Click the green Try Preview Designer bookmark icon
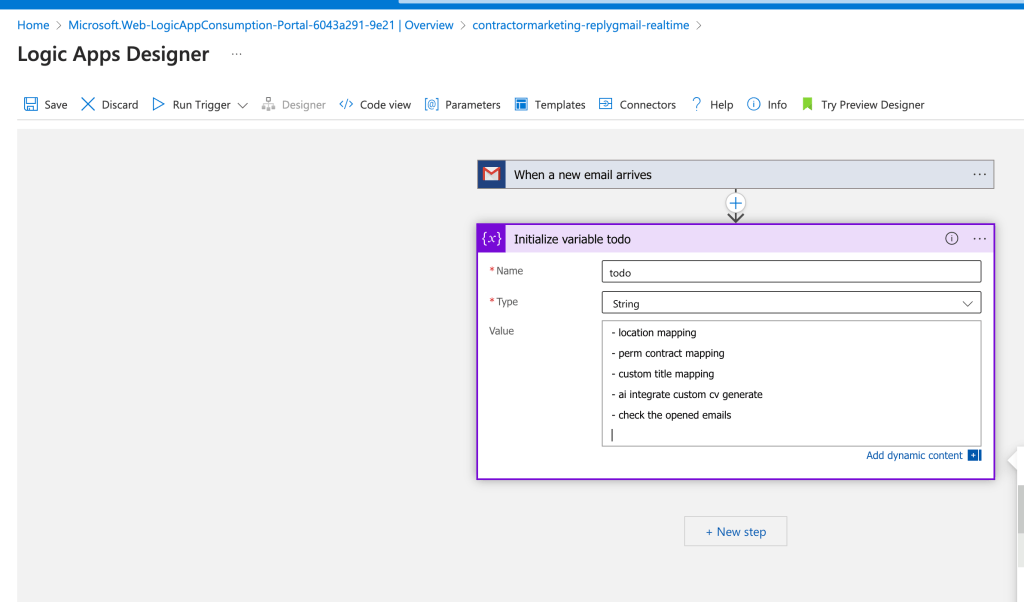 (x=807, y=104)
